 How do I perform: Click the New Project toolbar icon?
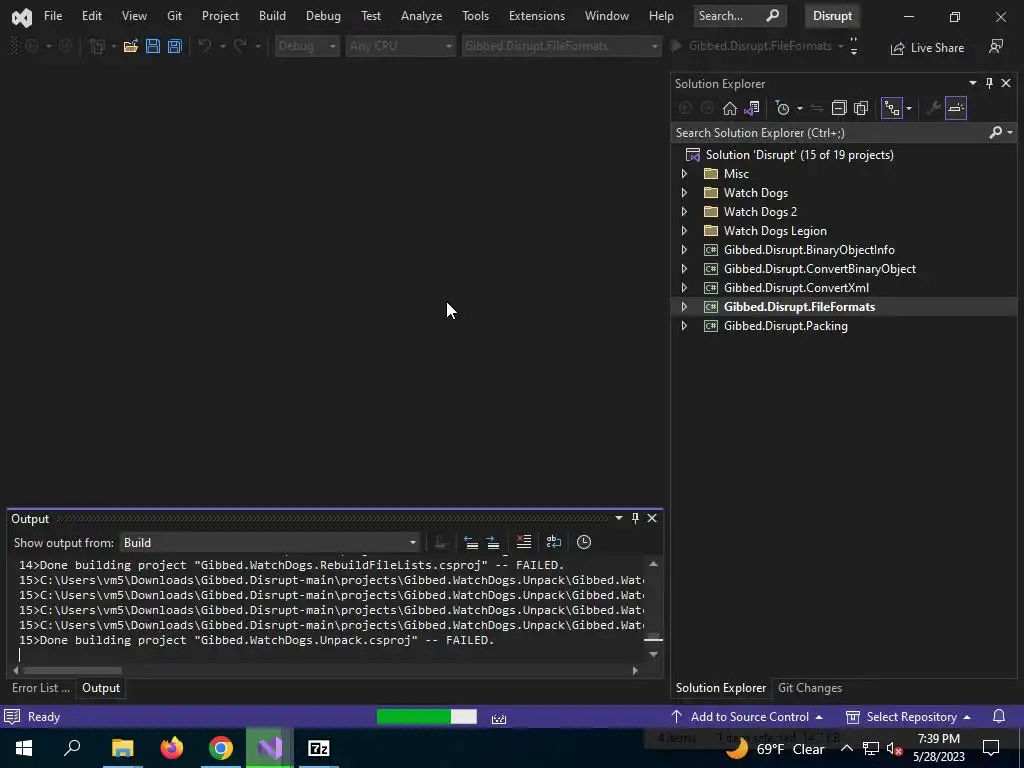(x=97, y=46)
